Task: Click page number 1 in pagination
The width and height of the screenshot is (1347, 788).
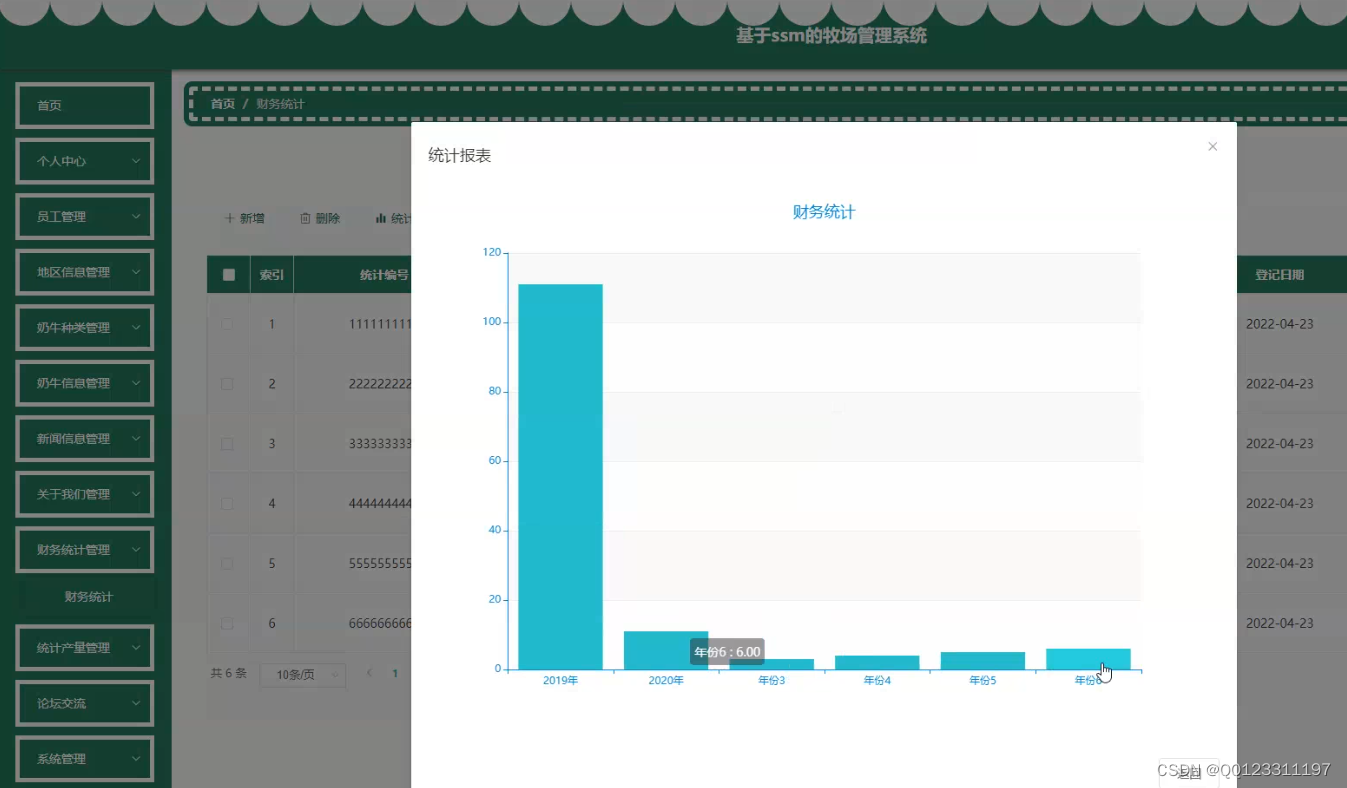Action: point(395,674)
